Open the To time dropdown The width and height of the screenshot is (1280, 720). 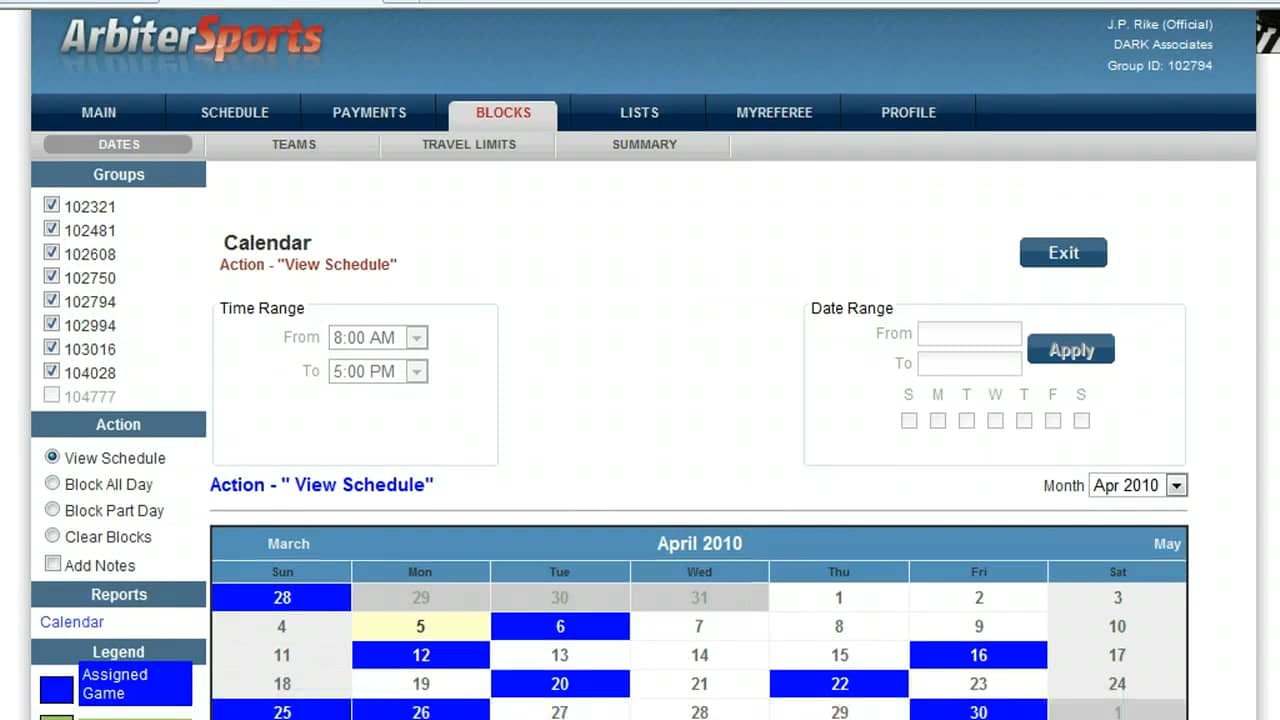[x=378, y=372]
